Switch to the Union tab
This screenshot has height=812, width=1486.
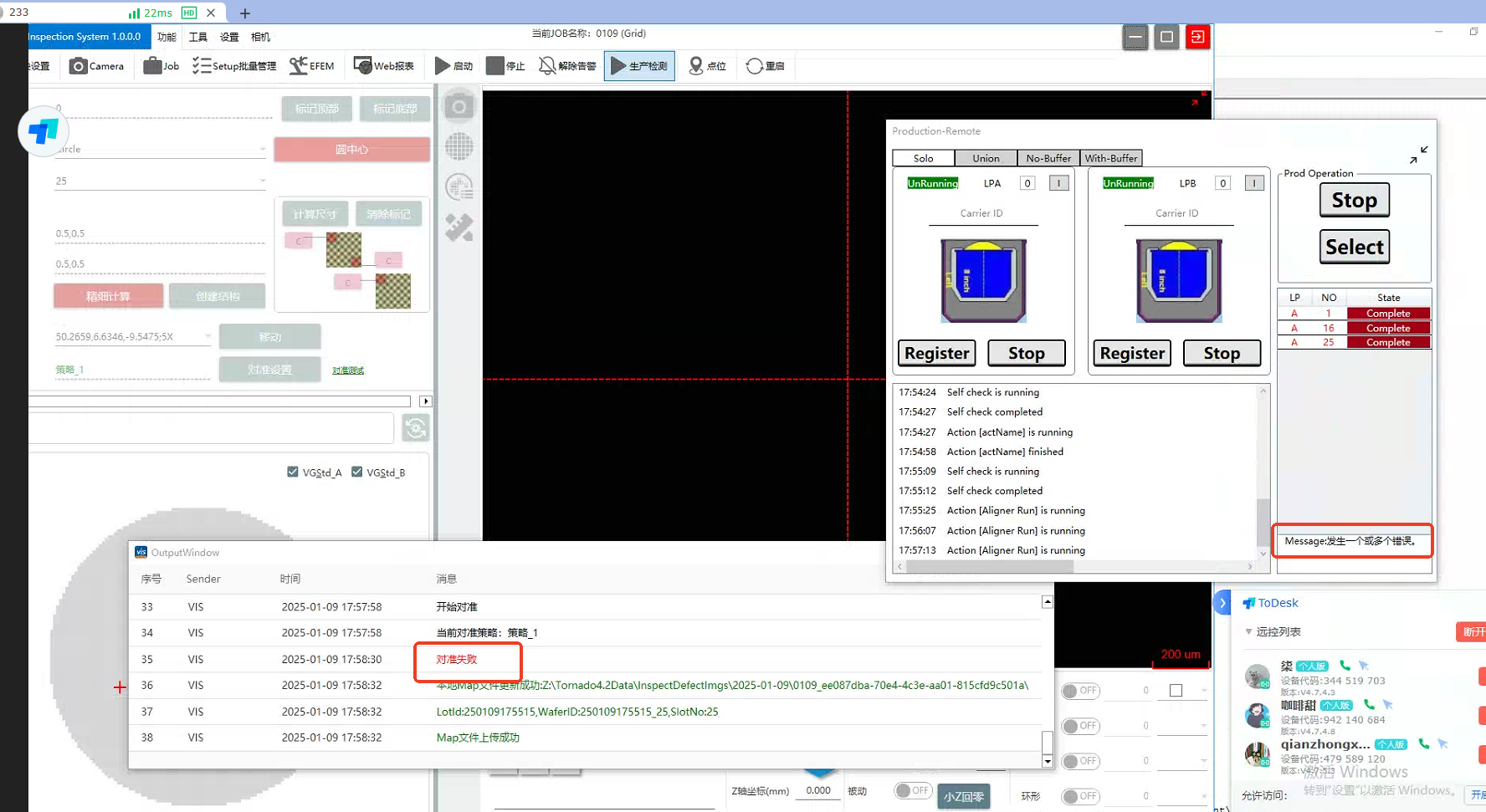pyautogui.click(x=986, y=158)
